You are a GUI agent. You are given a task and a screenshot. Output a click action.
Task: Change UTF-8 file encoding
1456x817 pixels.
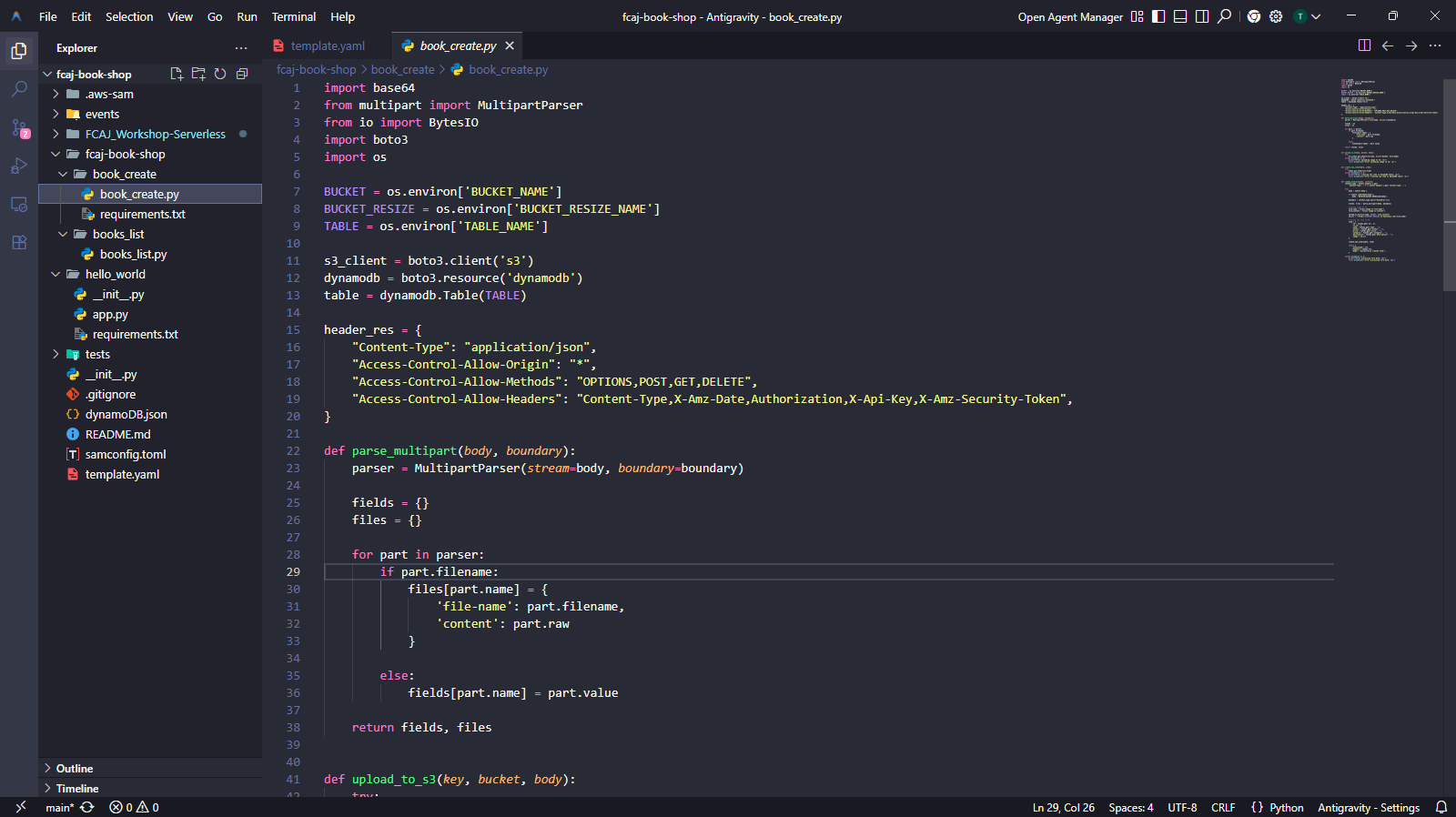pos(1182,807)
